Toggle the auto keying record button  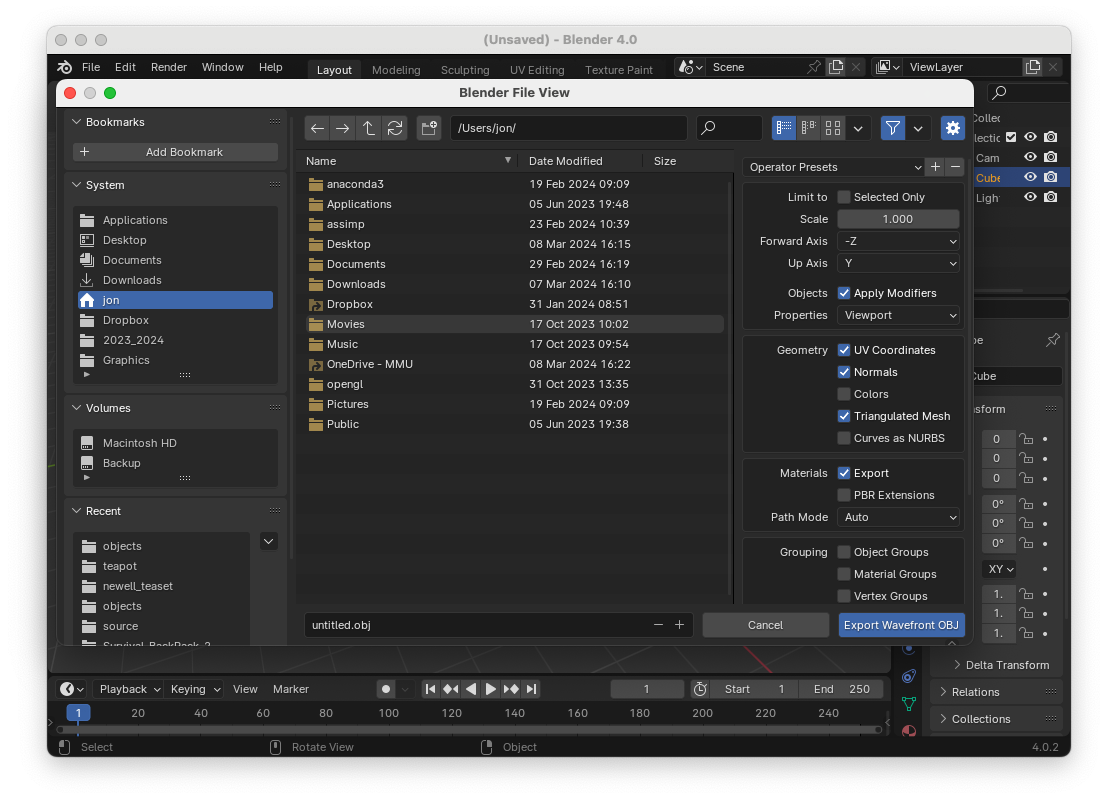tap(385, 689)
